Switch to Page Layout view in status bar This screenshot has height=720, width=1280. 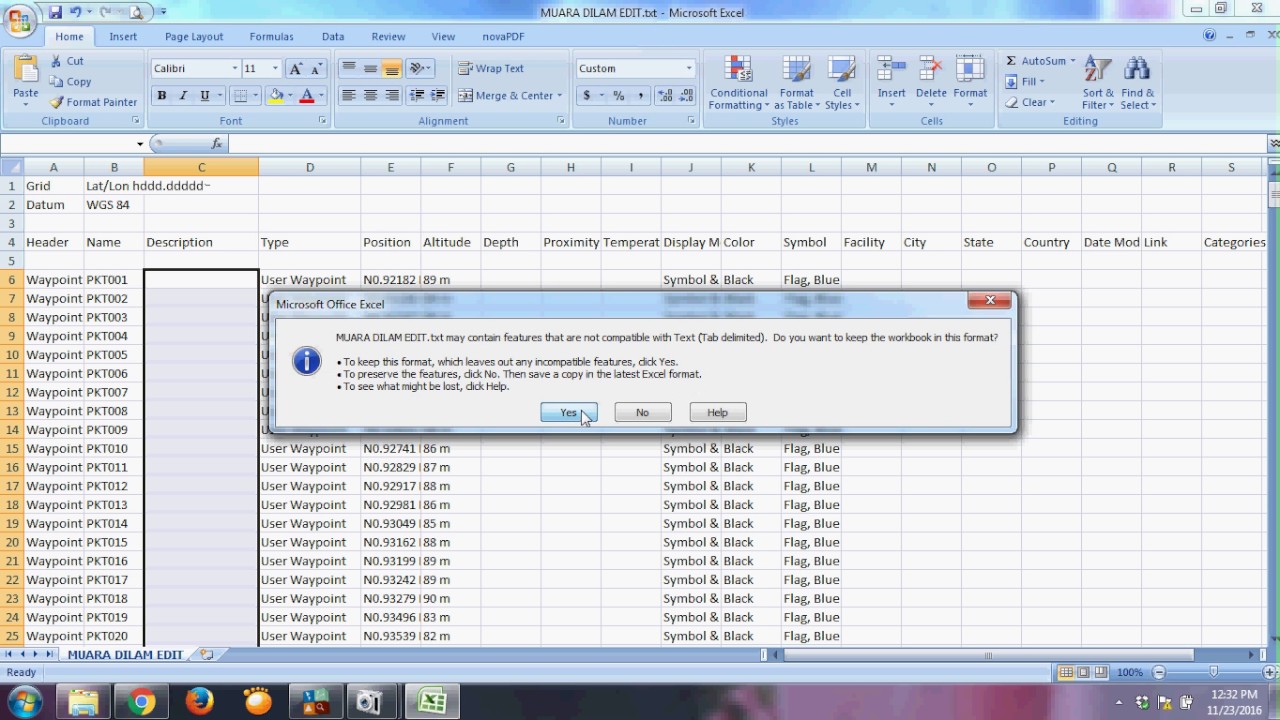[x=1084, y=673]
